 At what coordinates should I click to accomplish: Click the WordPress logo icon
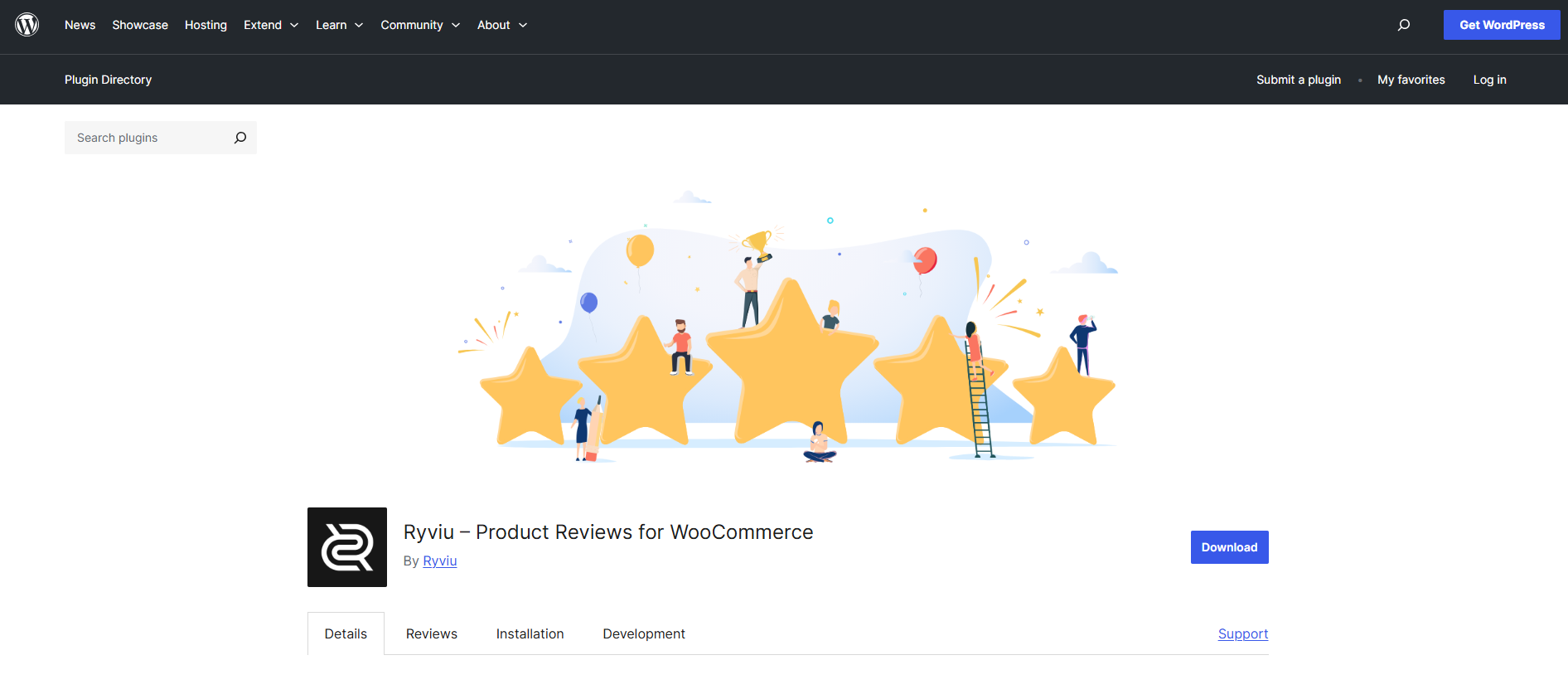27,25
